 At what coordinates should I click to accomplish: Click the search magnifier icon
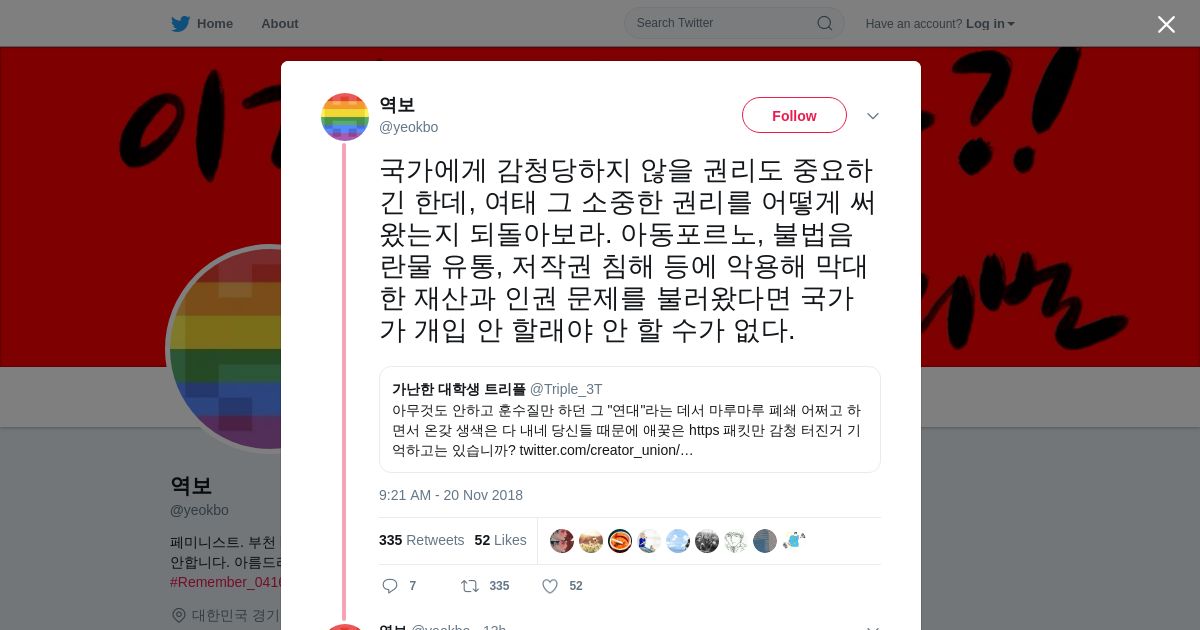point(825,23)
